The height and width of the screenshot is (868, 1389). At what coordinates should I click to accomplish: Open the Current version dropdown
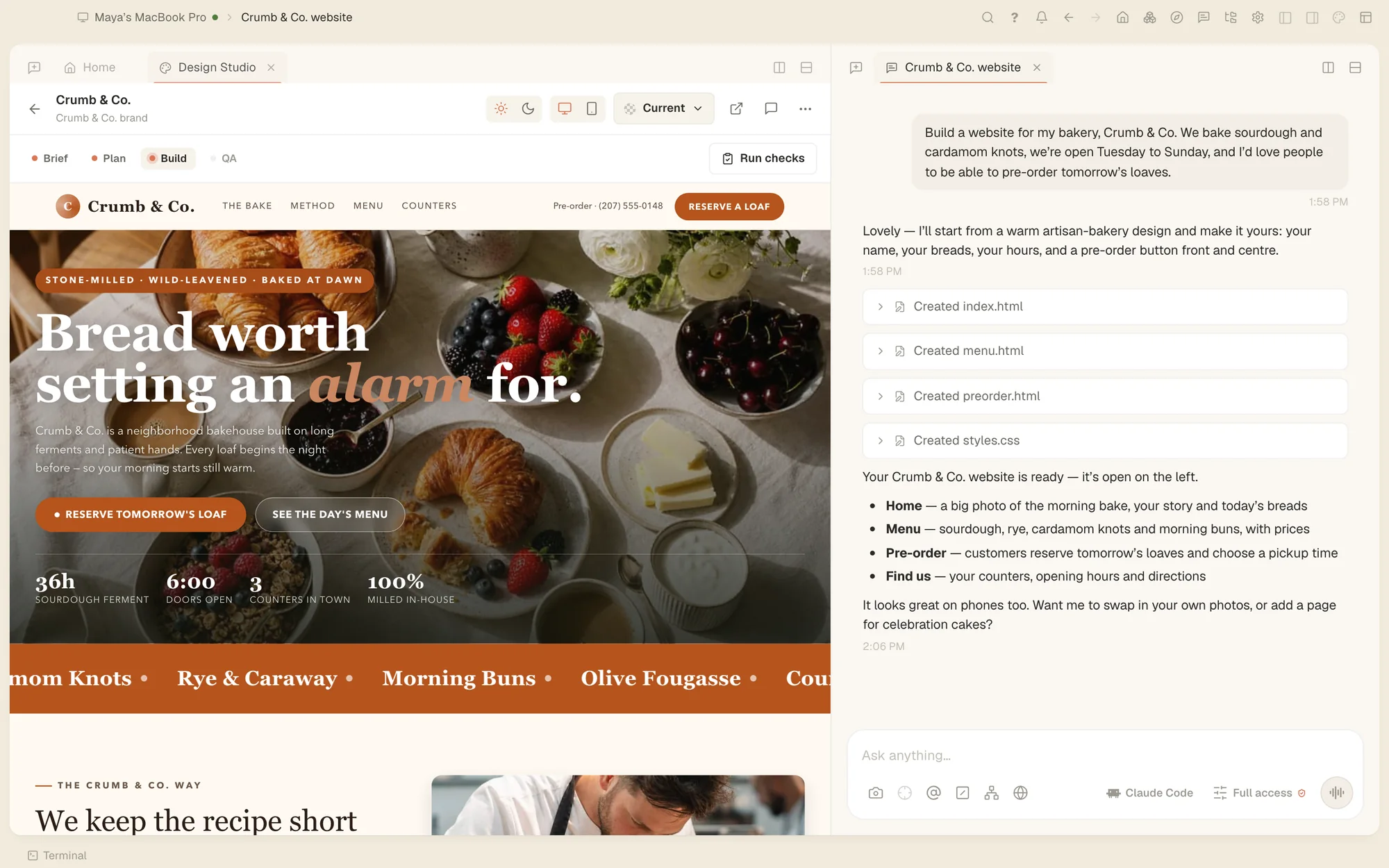click(x=663, y=108)
